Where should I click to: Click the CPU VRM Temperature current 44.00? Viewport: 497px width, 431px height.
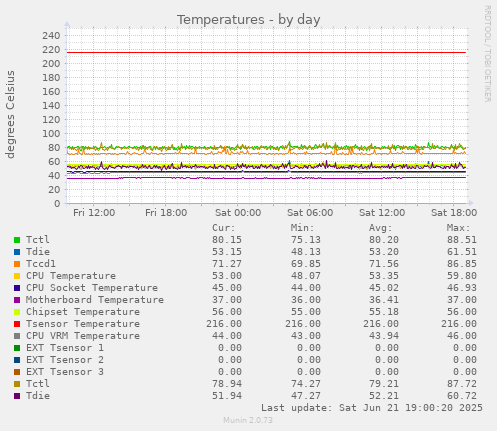coord(227,336)
